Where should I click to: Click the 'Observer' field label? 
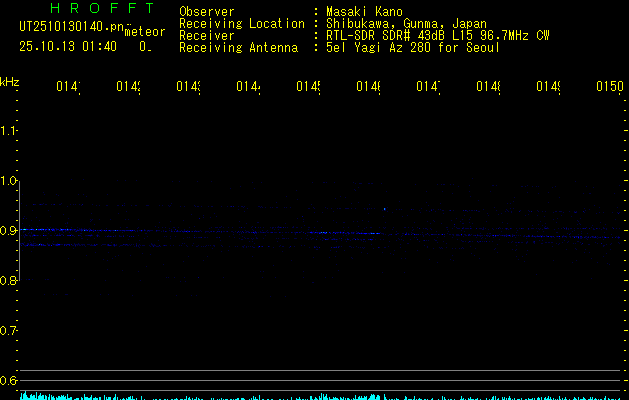coord(207,11)
